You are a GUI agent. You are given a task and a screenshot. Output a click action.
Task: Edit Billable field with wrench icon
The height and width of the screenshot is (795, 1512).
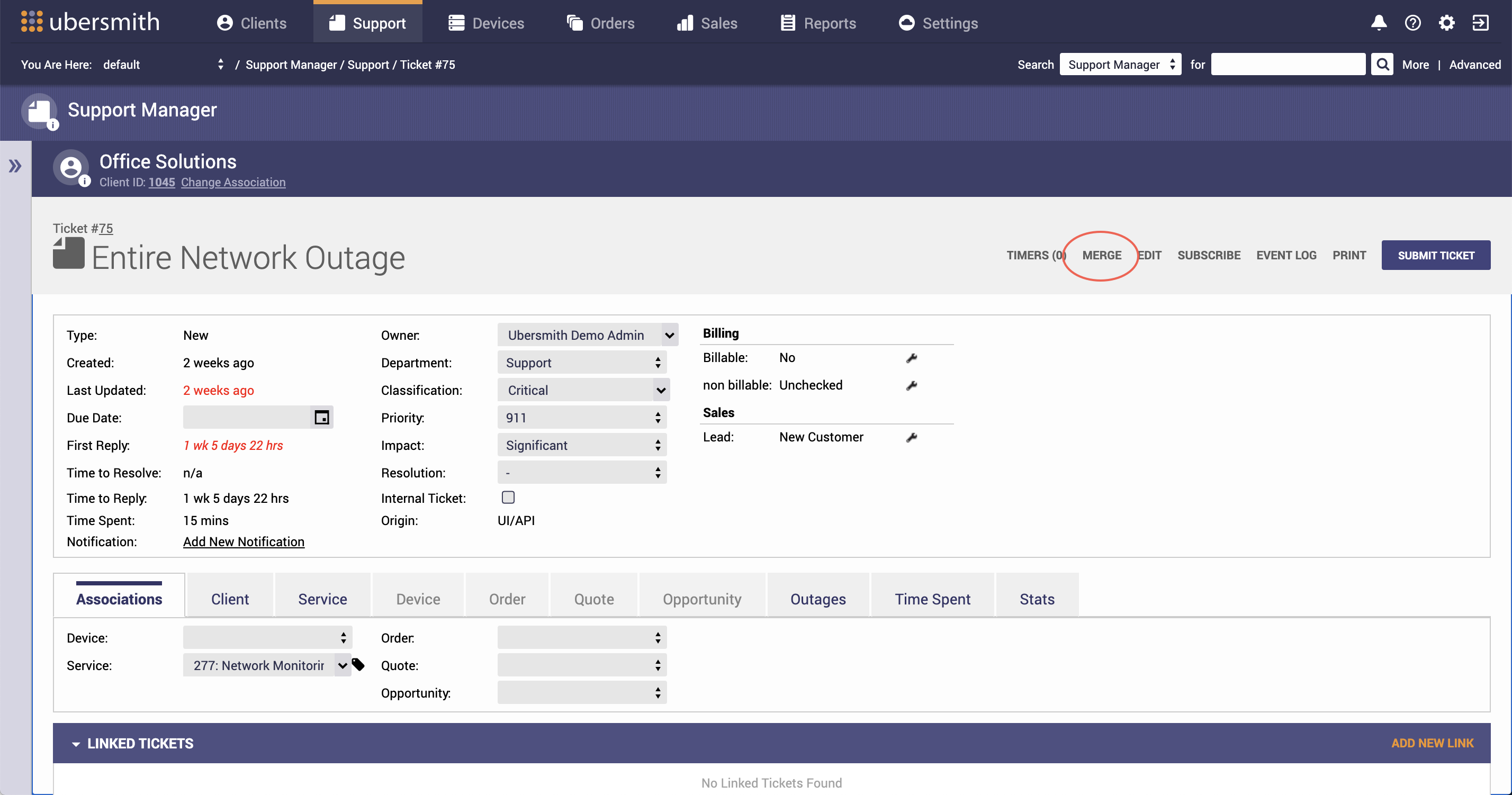[911, 358]
